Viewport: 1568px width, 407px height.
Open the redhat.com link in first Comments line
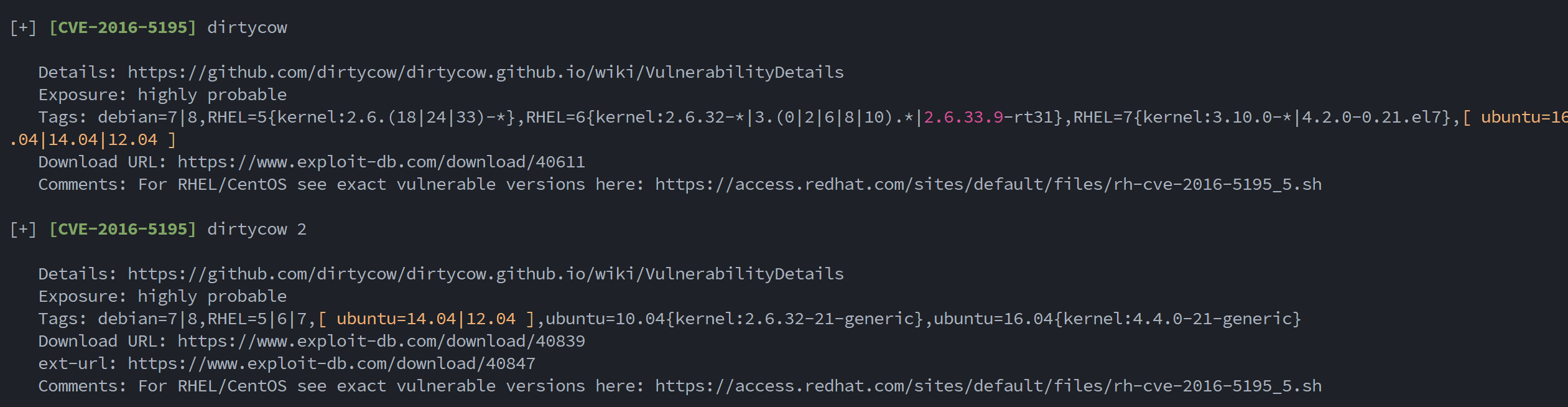click(988, 184)
